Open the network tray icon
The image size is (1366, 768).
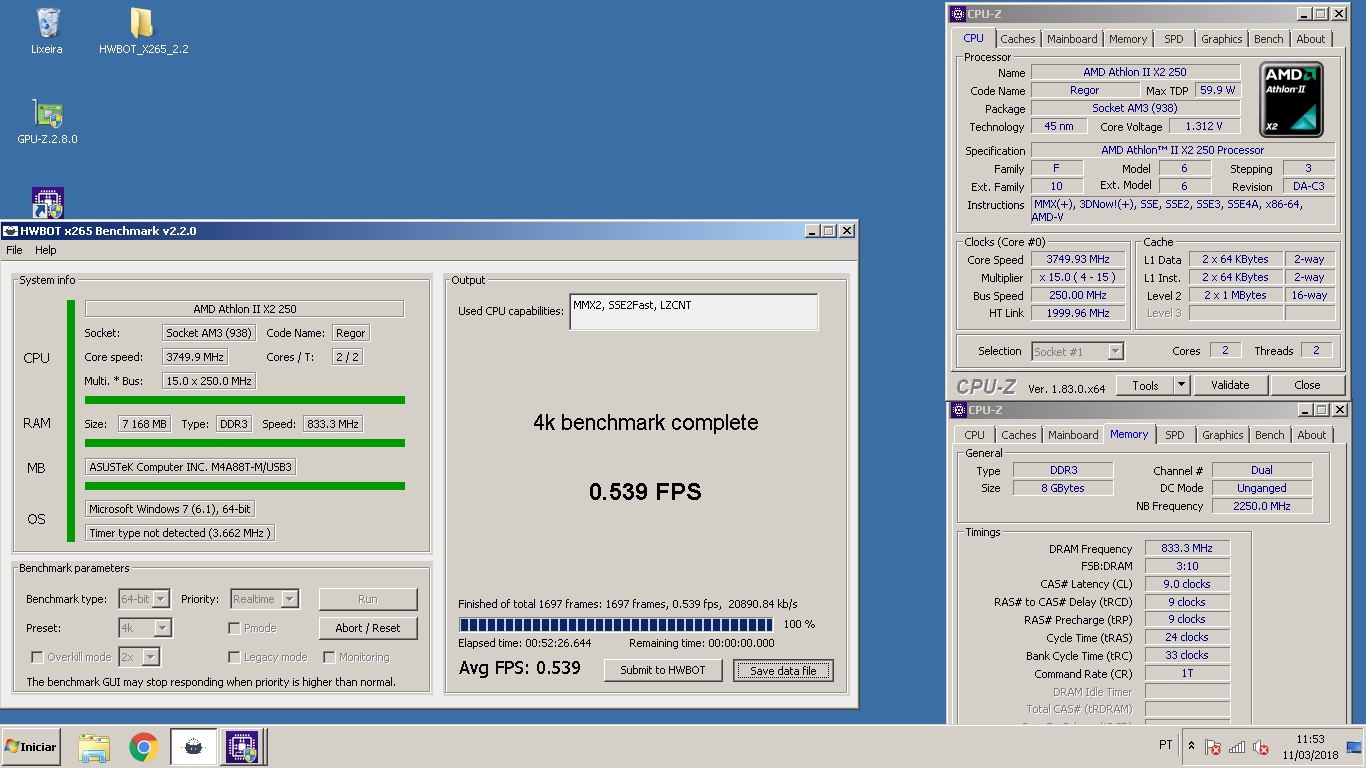(1237, 747)
